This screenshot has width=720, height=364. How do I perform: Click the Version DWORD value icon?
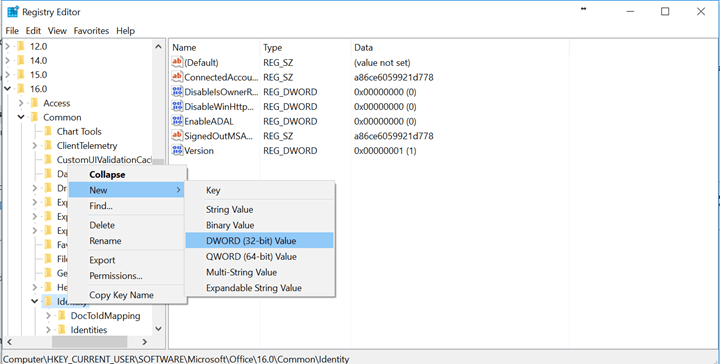click(177, 150)
